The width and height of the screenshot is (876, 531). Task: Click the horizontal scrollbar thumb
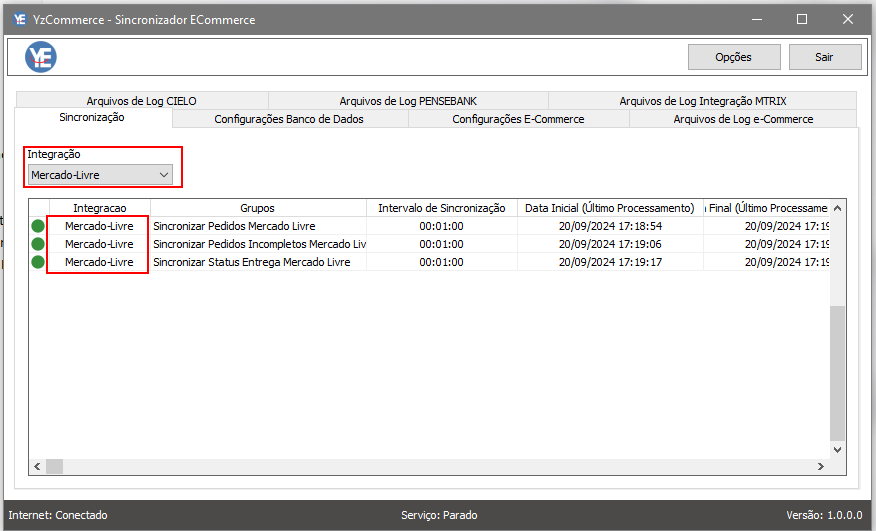click(x=54, y=466)
